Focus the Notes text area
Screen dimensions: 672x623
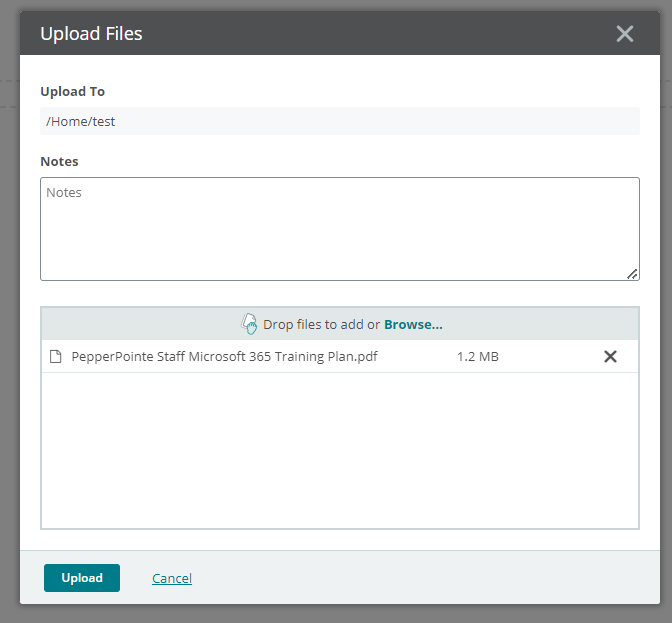pos(340,229)
